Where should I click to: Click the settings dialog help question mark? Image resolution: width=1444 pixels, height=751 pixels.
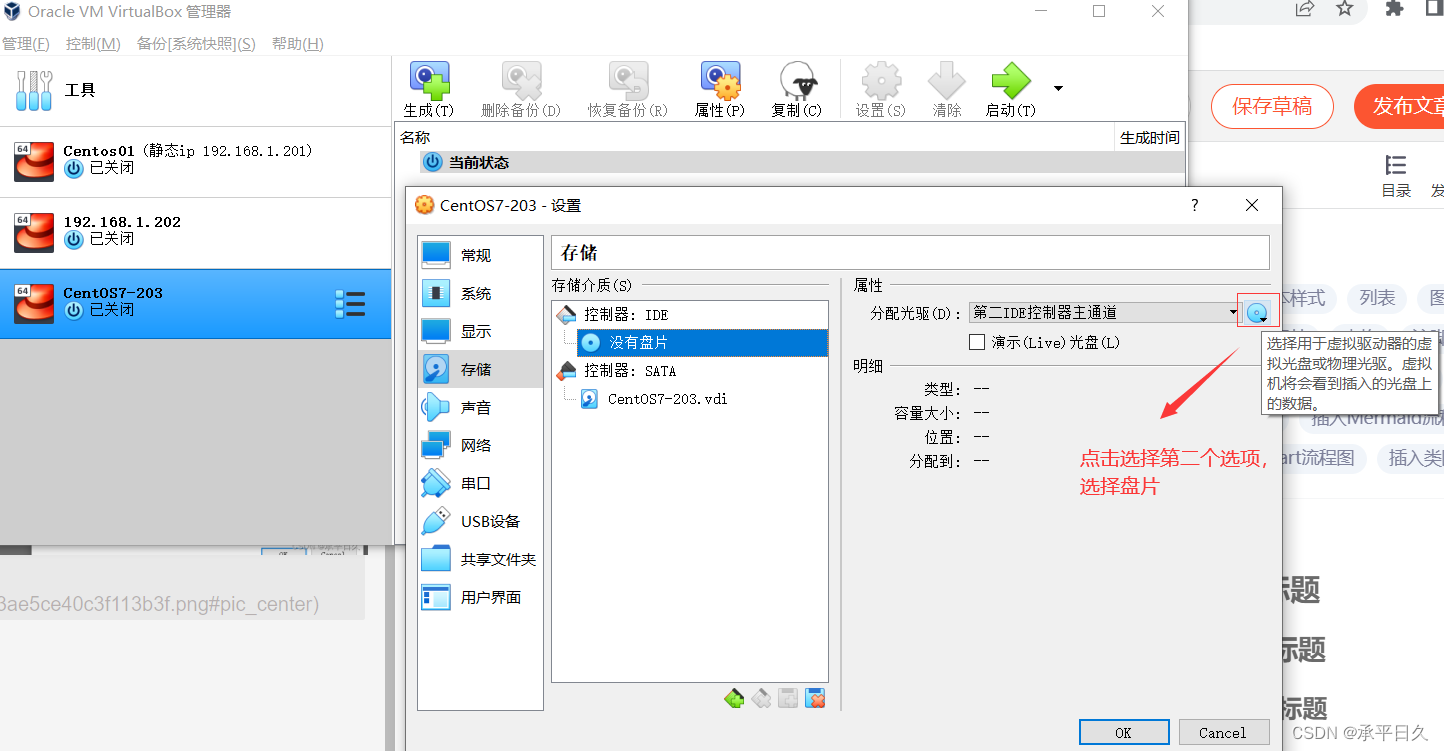coord(1194,205)
